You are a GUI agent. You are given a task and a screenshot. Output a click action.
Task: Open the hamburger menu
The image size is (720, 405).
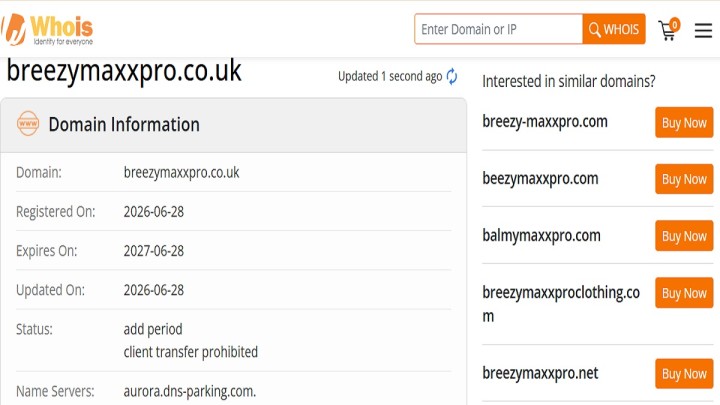click(703, 31)
